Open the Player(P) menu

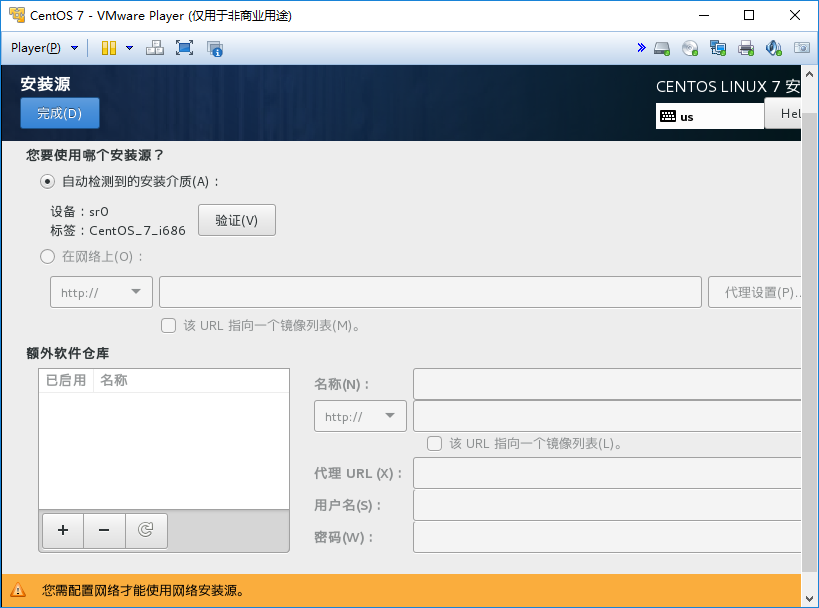[x=44, y=48]
